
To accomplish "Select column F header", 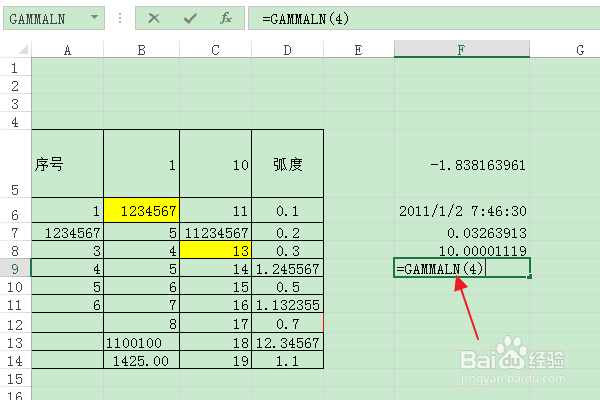I will point(462,49).
